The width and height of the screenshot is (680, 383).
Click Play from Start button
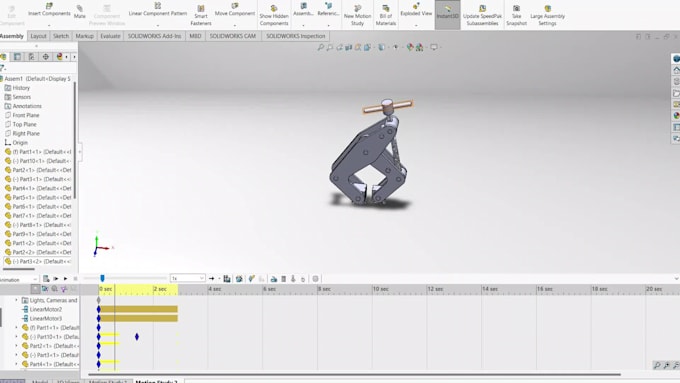click(56, 279)
